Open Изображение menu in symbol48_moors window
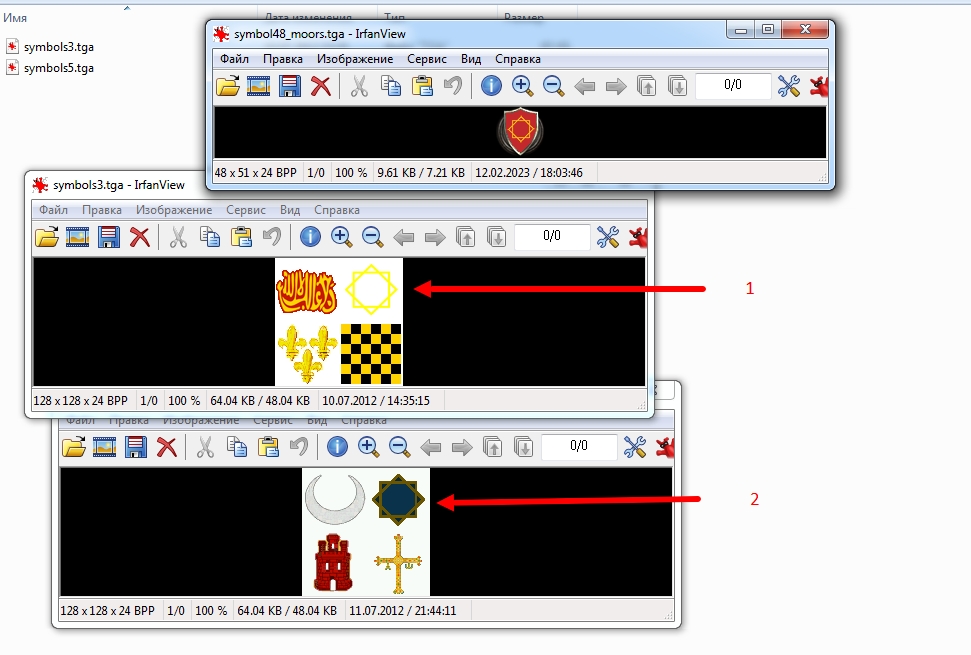This screenshot has width=971, height=655. pos(355,59)
